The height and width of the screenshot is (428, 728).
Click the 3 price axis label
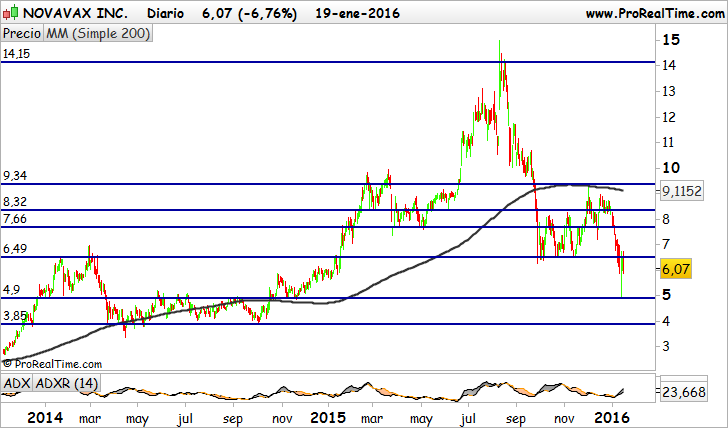[x=666, y=346]
